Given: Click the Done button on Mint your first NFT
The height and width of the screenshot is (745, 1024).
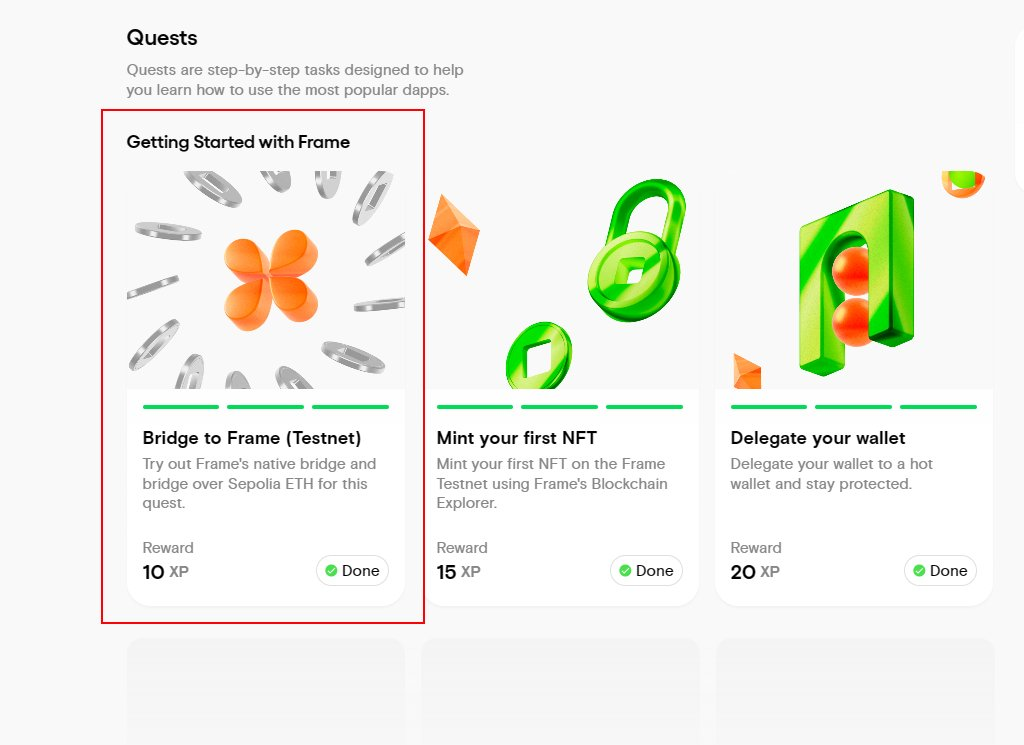Looking at the screenshot, I should click(x=646, y=571).
